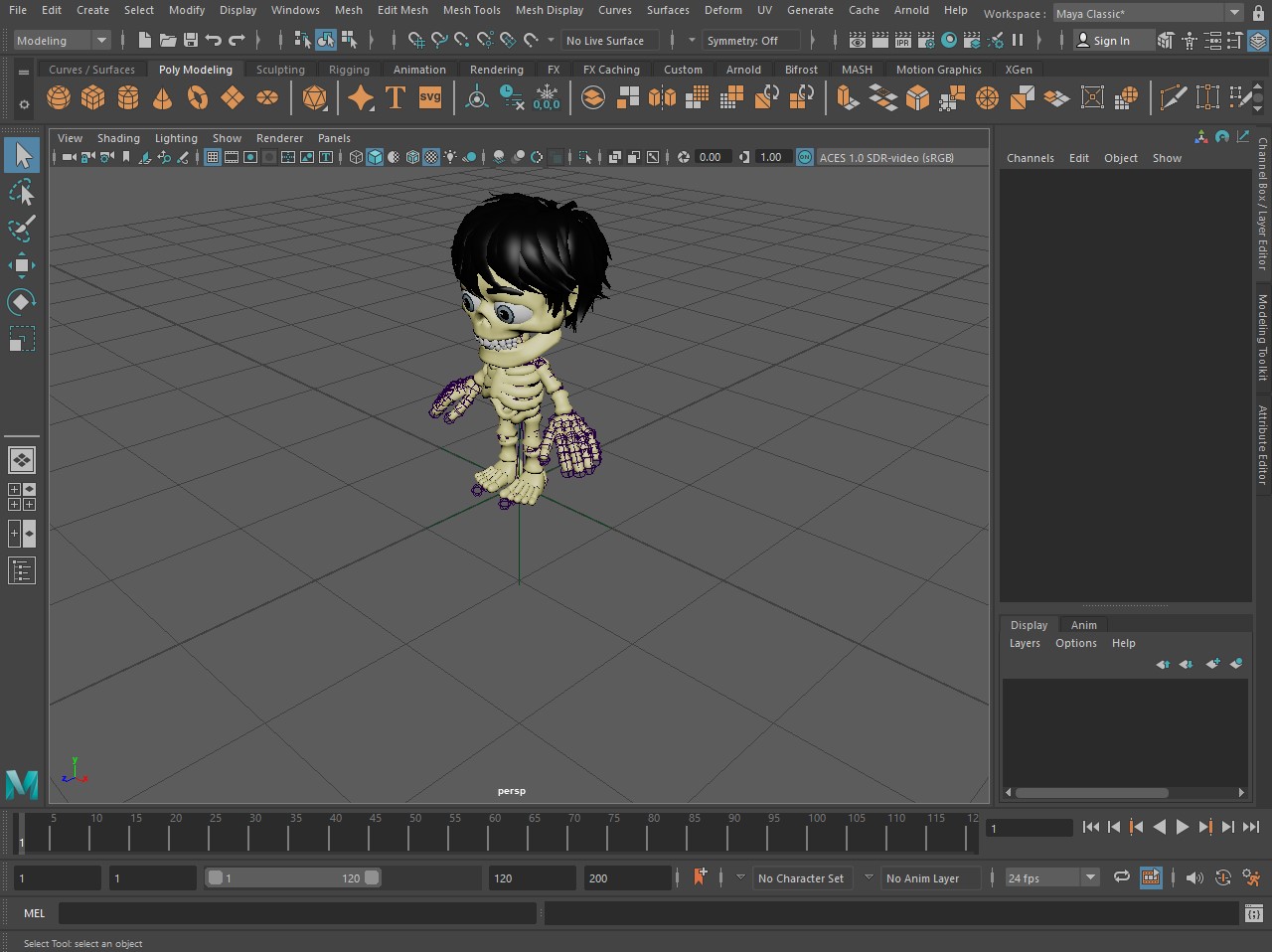Toggle use all lights in the viewport
This screenshot has height=952, width=1272.
click(x=451, y=157)
